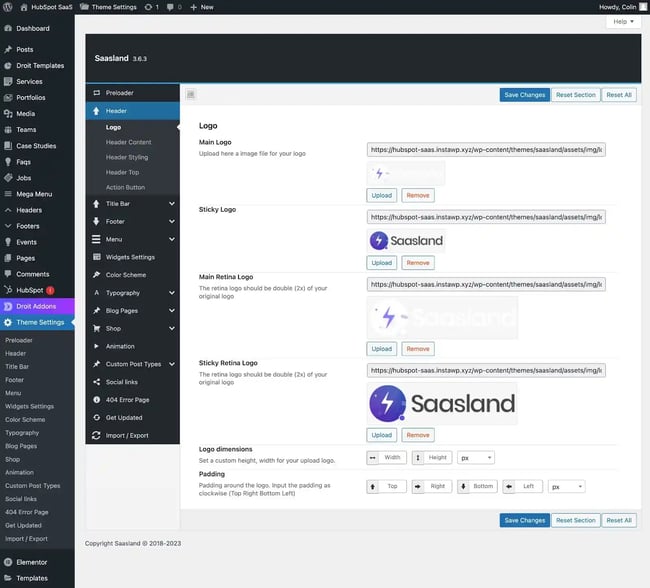Screen dimensions: 650x588
Task: Add new content via + New
Action: click(x=201, y=7)
